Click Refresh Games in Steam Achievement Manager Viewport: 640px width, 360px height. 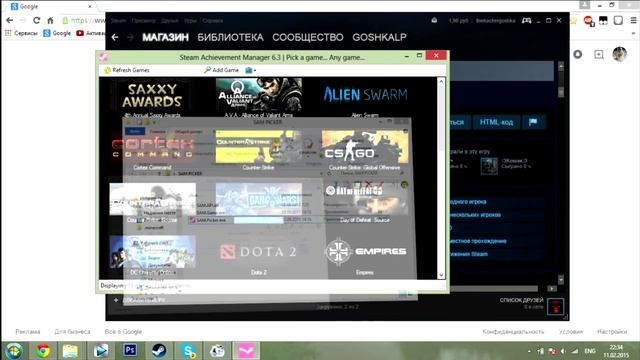127,70
